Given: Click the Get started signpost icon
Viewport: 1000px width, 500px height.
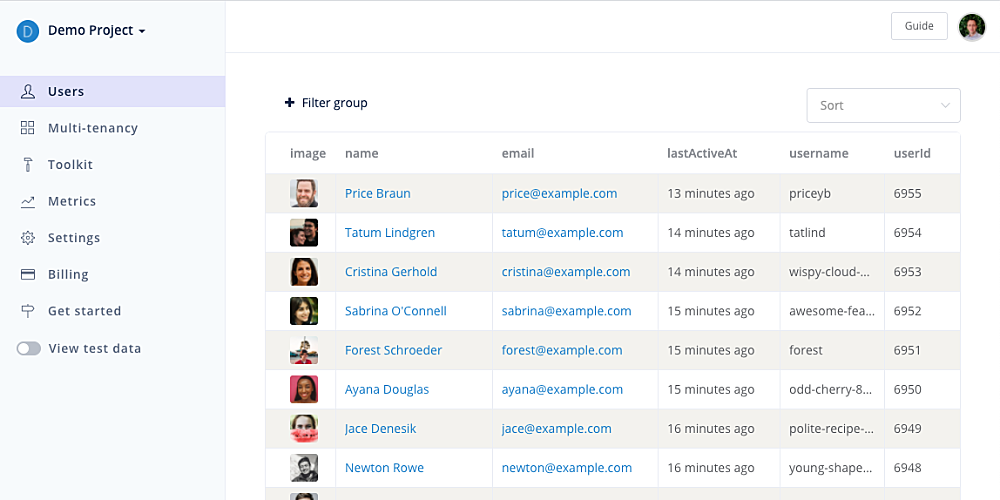Looking at the screenshot, I should point(27,311).
